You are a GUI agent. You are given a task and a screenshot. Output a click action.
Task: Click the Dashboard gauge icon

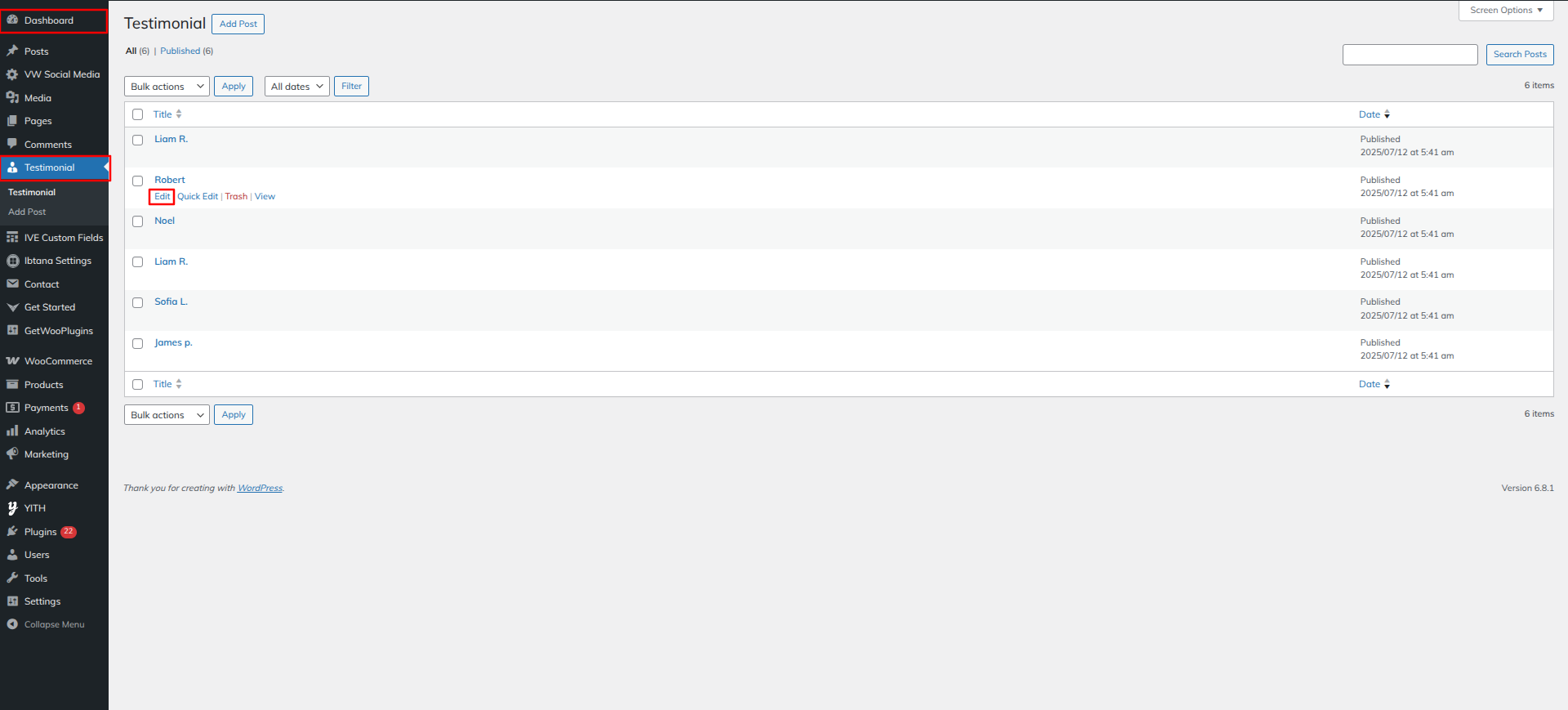(x=12, y=20)
